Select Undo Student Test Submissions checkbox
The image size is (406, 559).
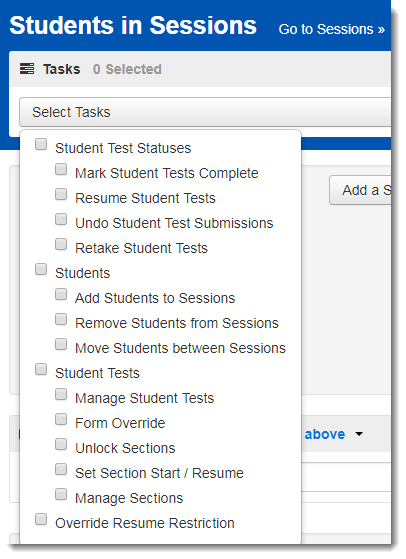pos(61,219)
